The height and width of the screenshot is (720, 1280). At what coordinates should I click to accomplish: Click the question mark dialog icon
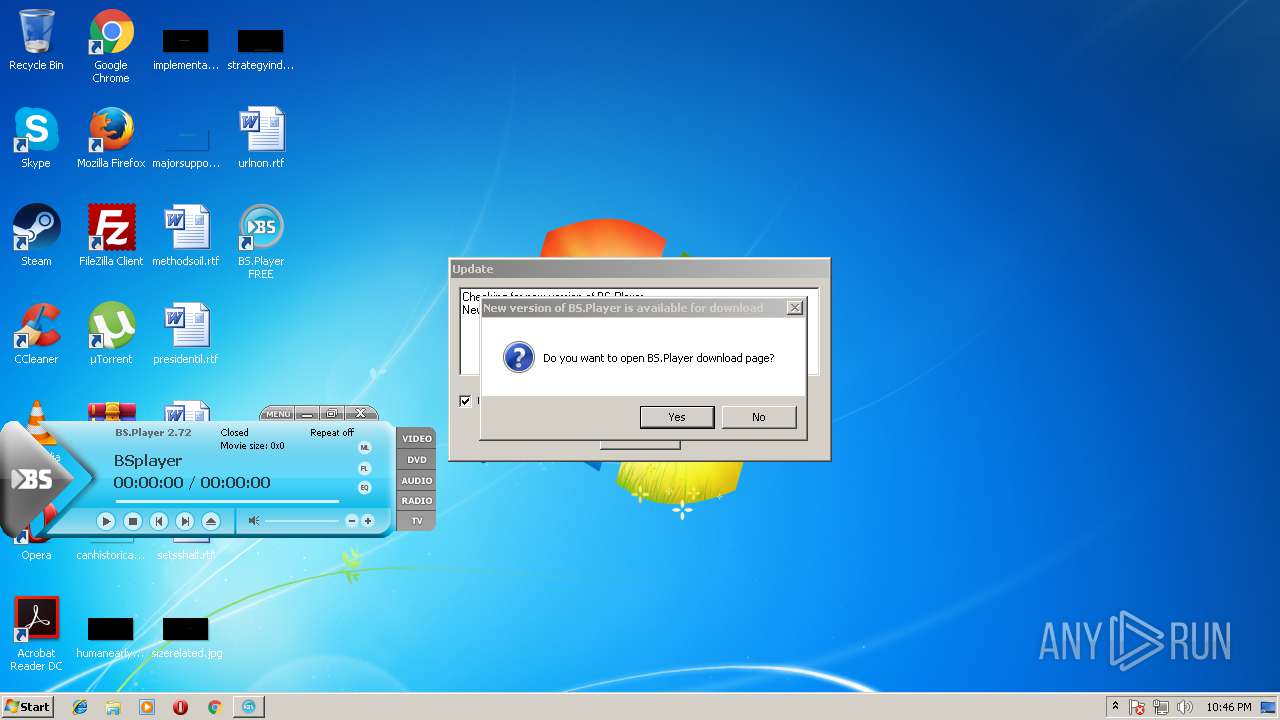click(x=518, y=357)
